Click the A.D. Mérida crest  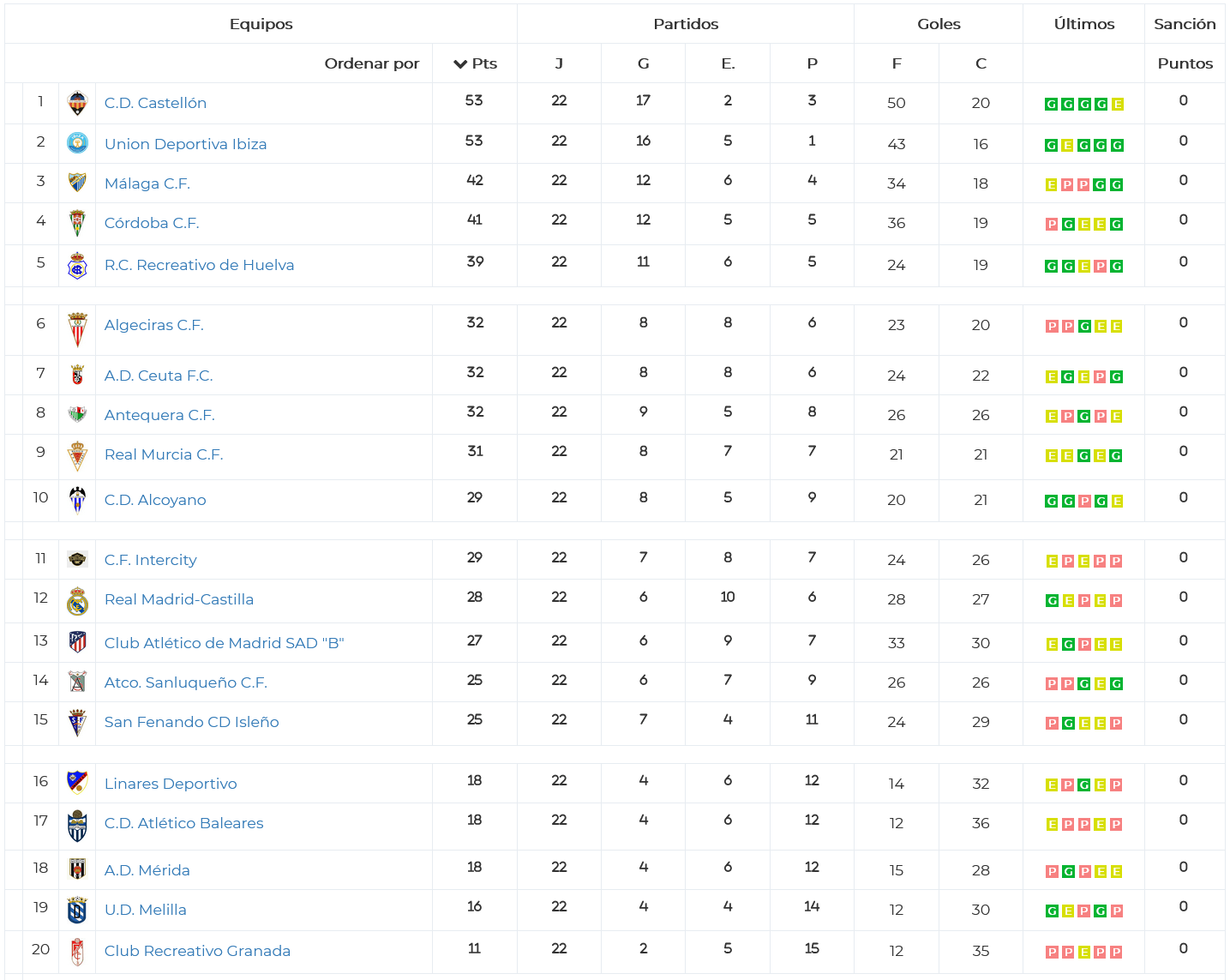(77, 869)
